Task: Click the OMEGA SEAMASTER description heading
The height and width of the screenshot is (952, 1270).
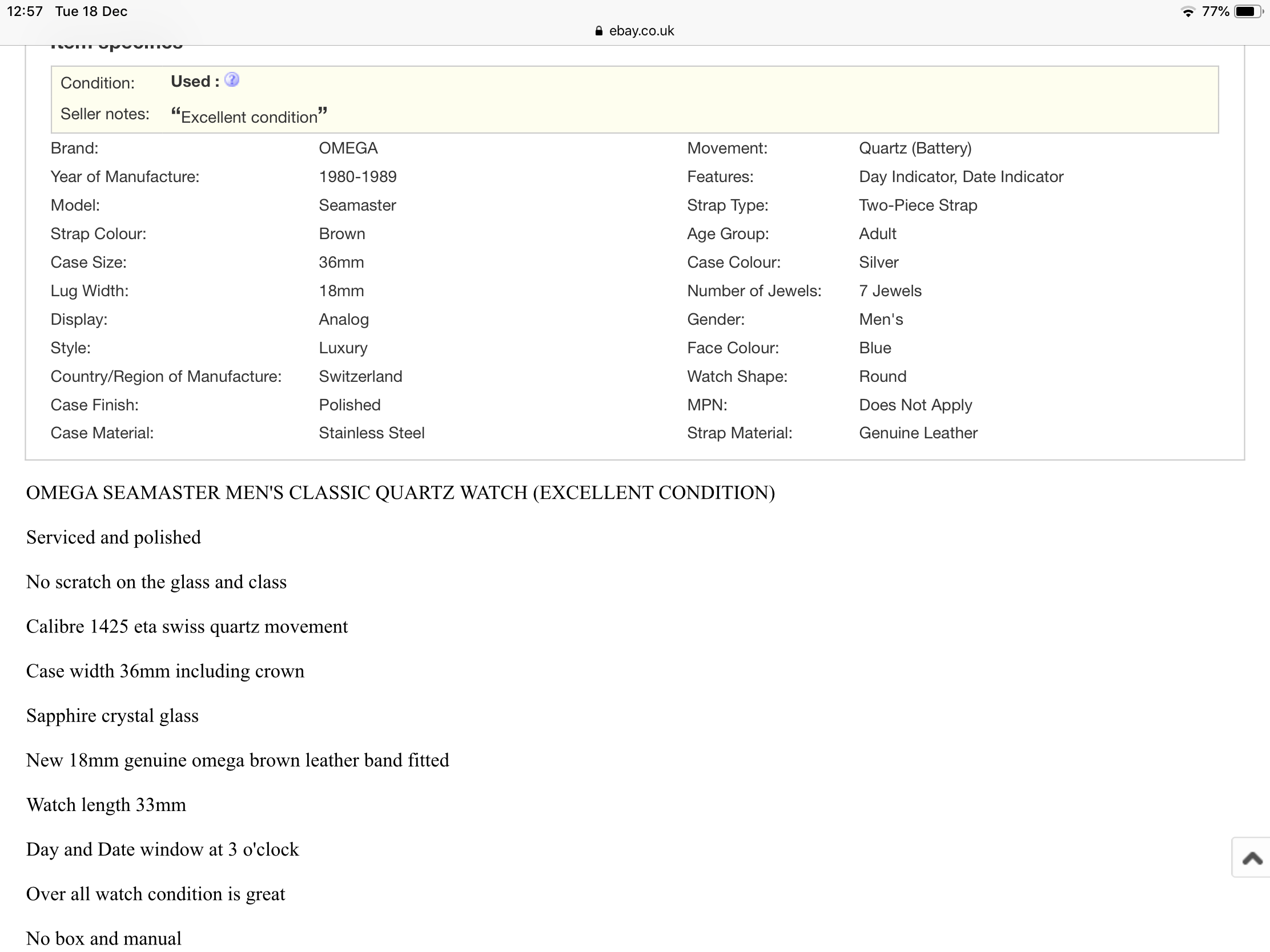Action: [400, 493]
